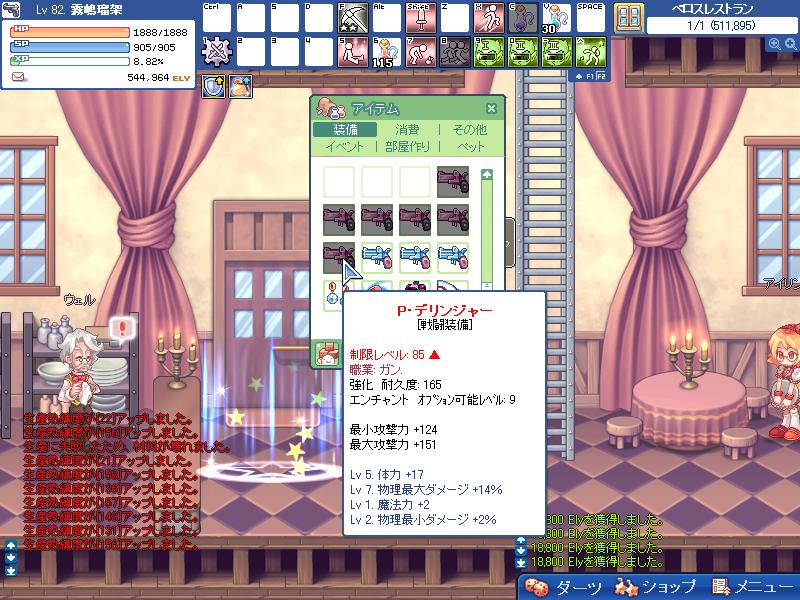Expand the side tab on the inventory window
This screenshot has height=600, width=800.
coord(509,243)
